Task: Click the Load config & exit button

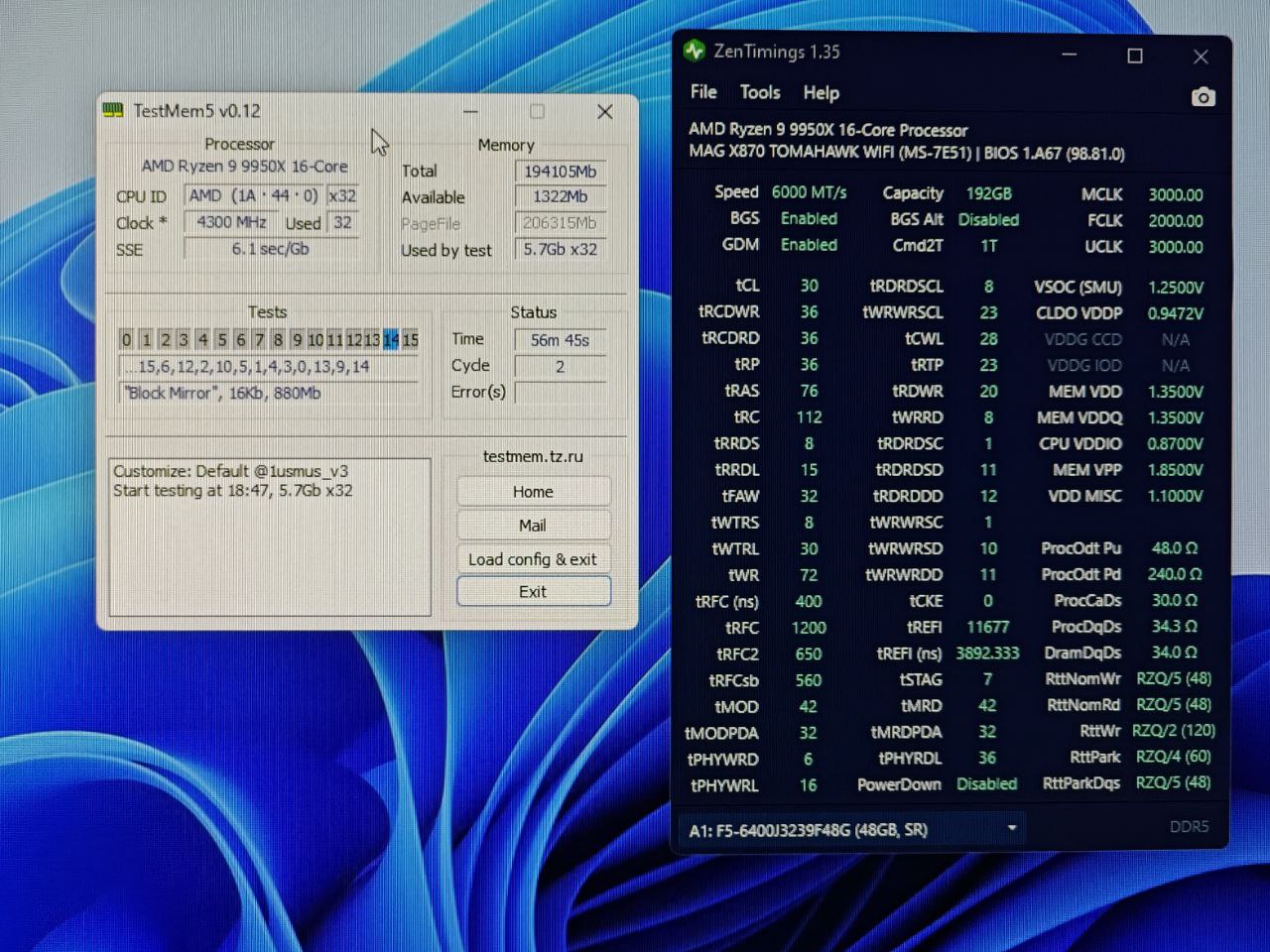Action: pyautogui.click(x=533, y=559)
